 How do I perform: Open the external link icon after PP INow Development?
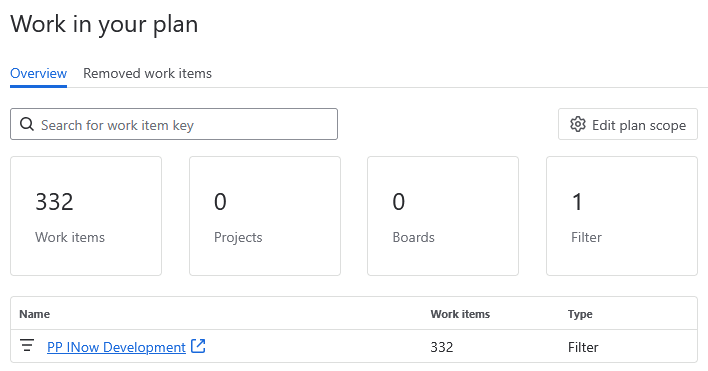click(198, 346)
